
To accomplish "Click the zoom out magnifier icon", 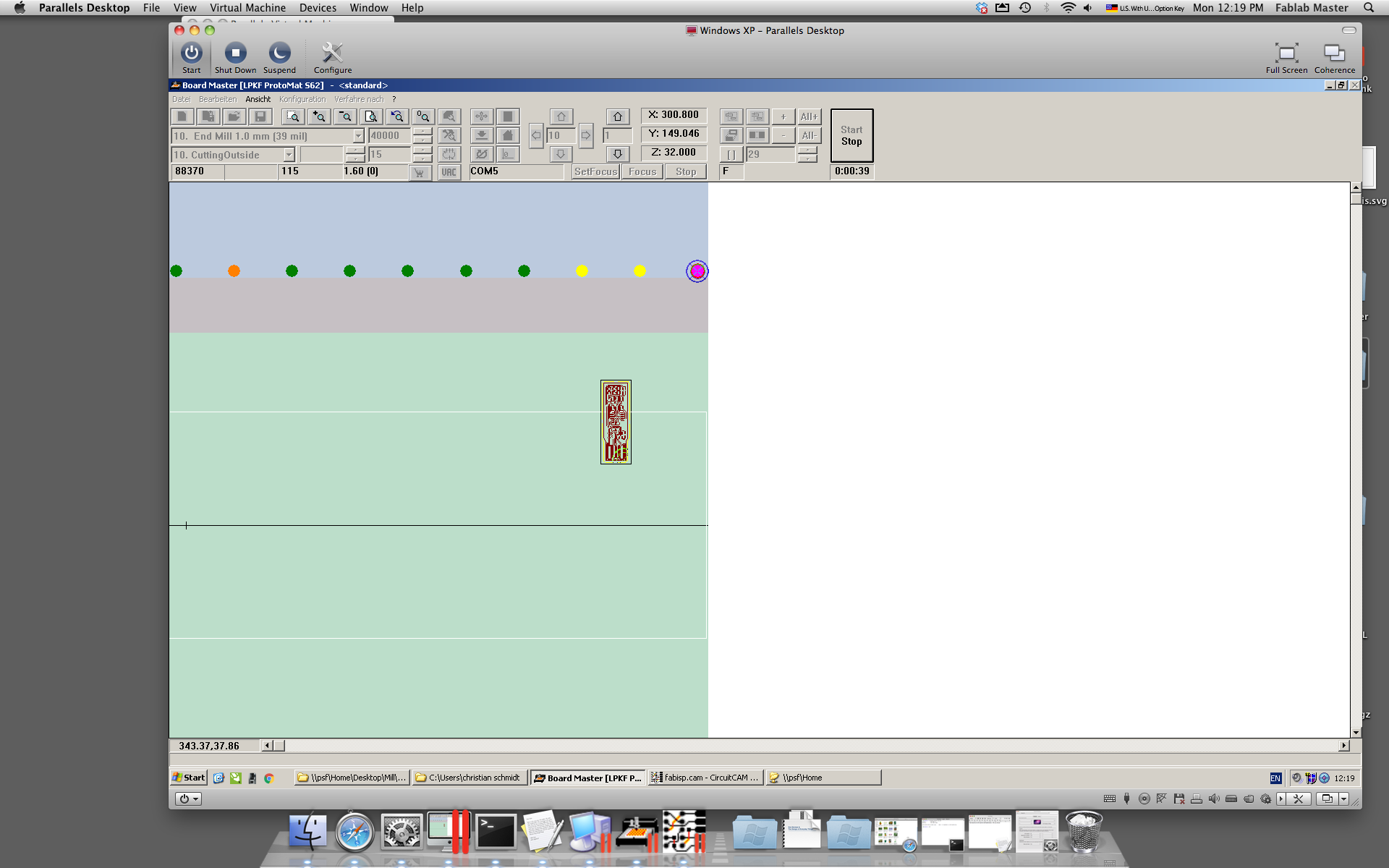I will point(345,116).
